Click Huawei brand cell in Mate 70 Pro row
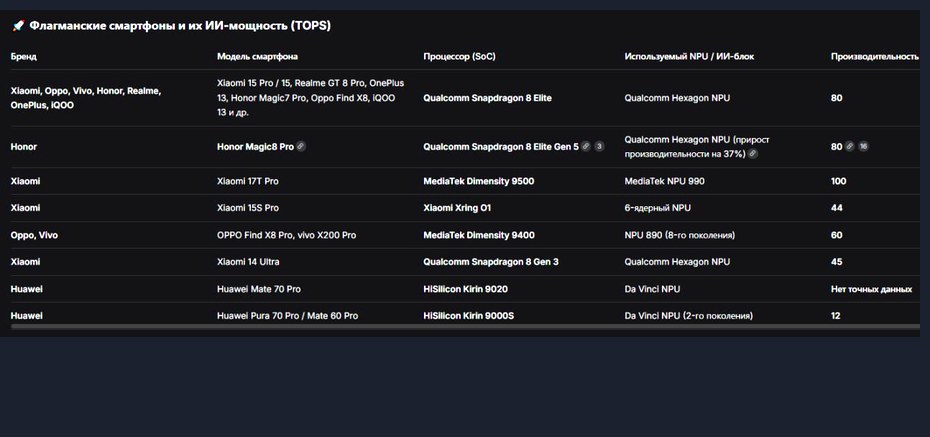This screenshot has height=437, width=930. [27, 289]
